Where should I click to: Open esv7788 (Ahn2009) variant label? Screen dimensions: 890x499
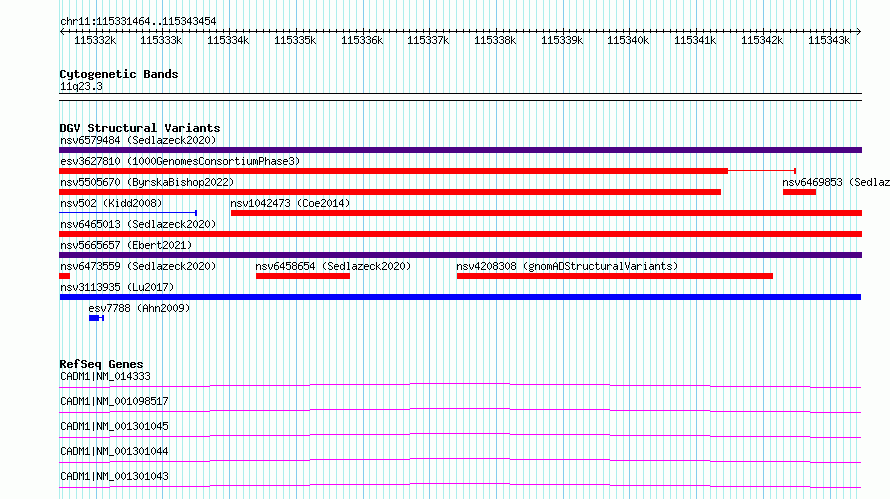click(x=139, y=308)
